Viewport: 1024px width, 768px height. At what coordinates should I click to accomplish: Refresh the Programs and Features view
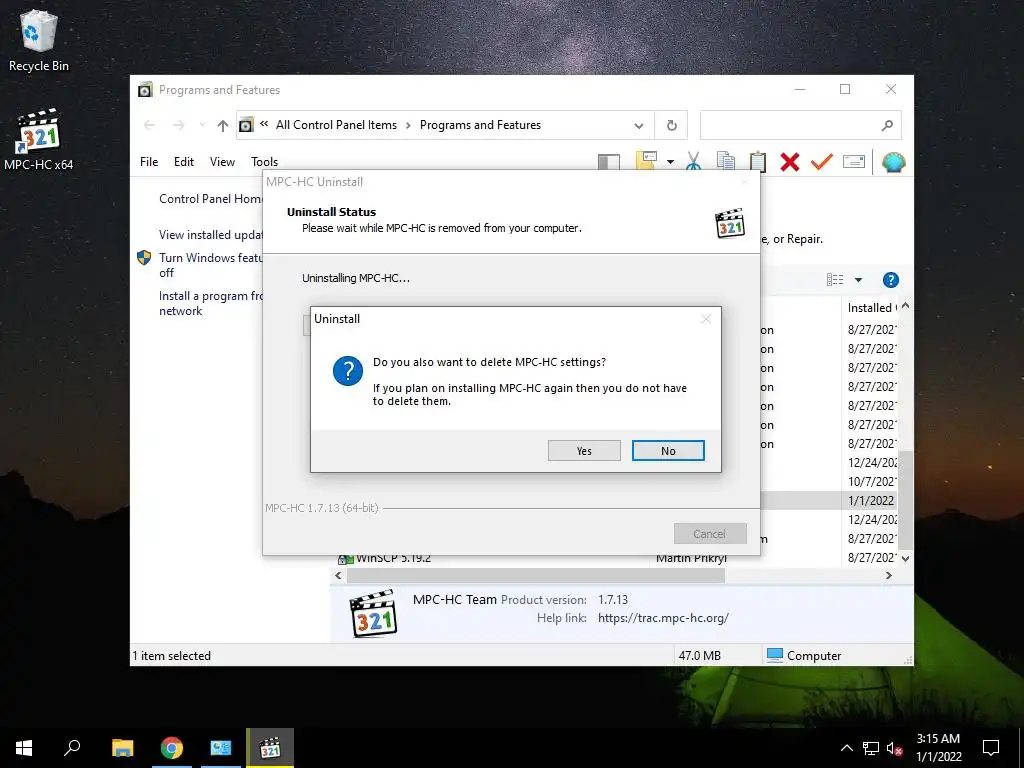(x=671, y=125)
